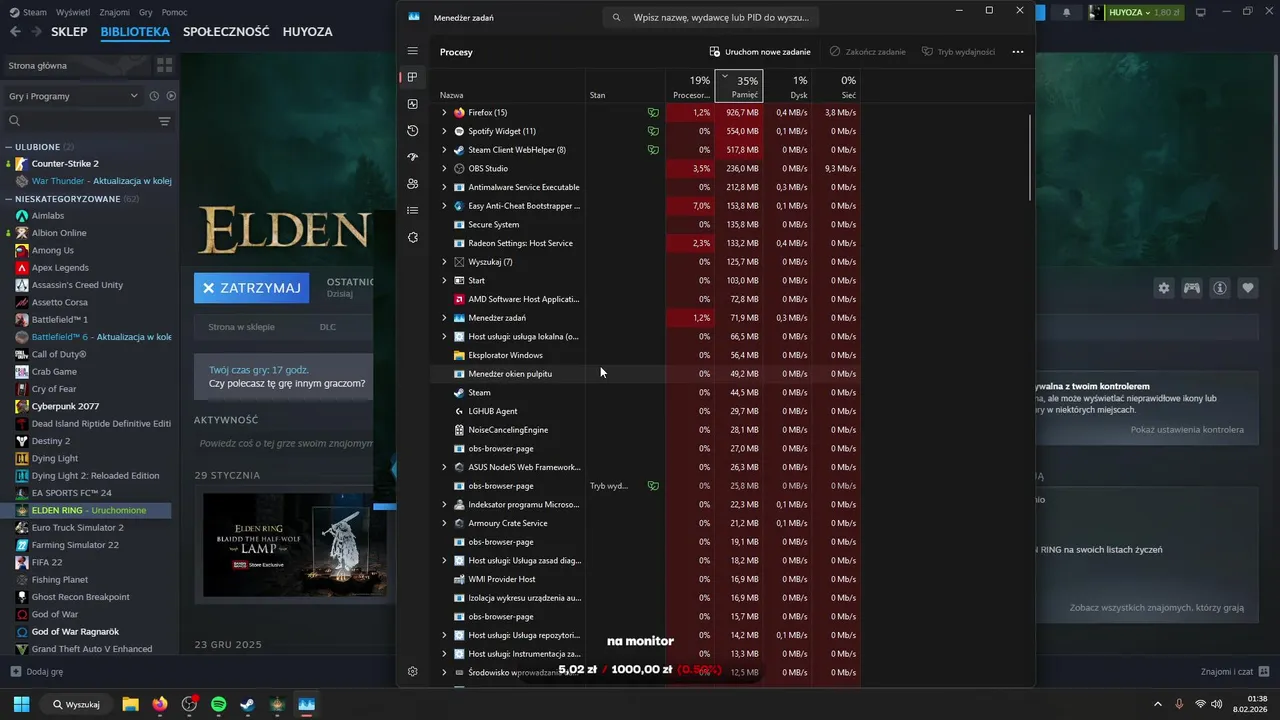Image resolution: width=1280 pixels, height=720 pixels.
Task: Open Znajomi i czat in Steam
Action: [1235, 672]
